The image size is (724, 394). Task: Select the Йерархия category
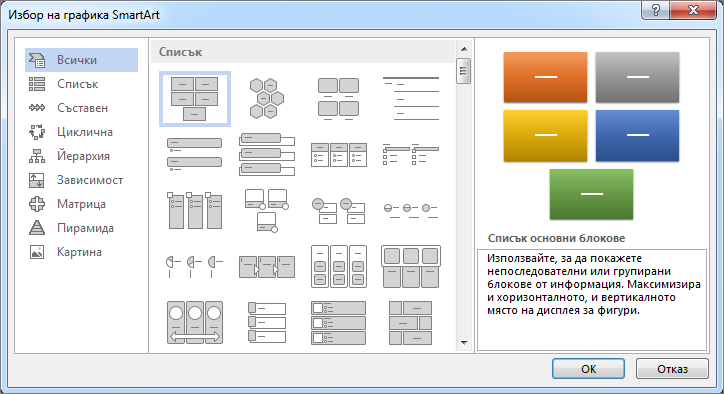[x=81, y=156]
